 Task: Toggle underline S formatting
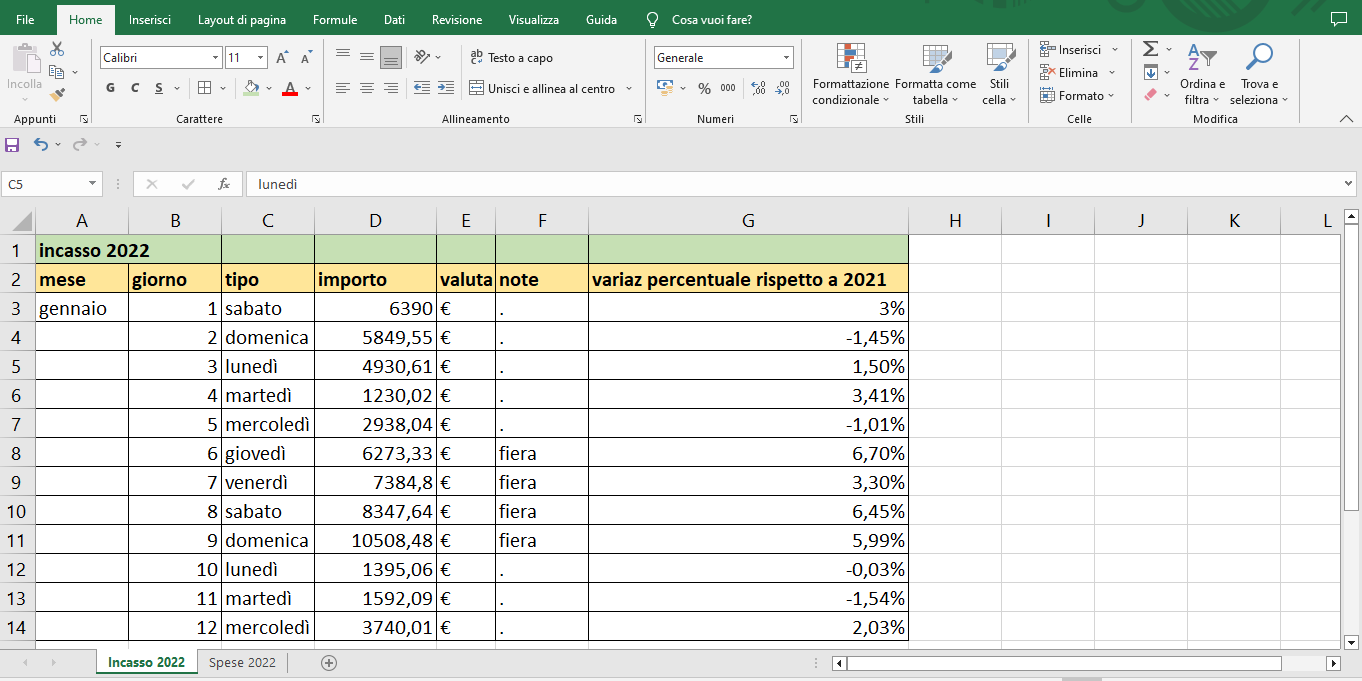159,88
